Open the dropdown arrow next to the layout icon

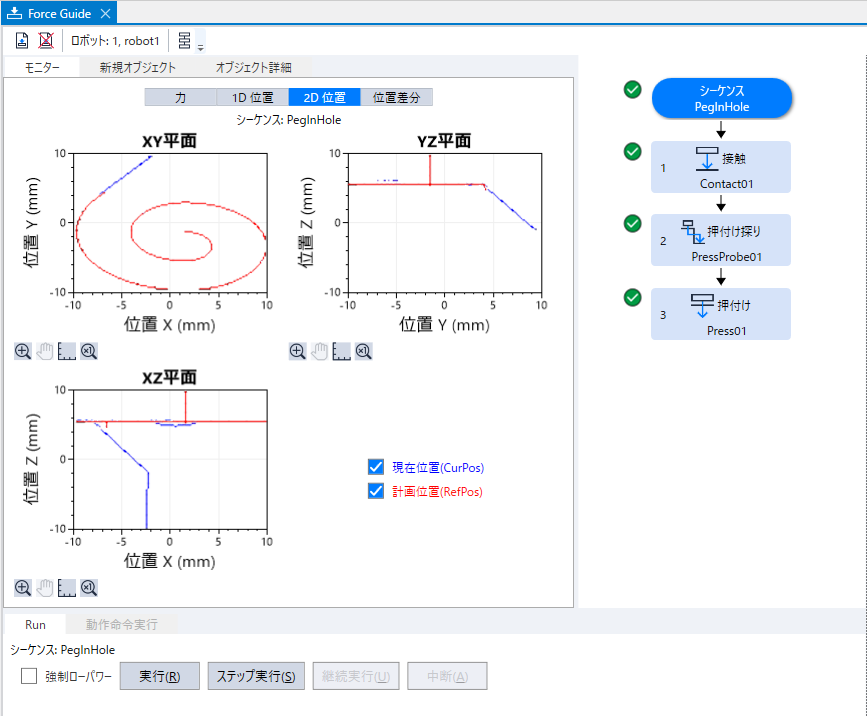point(200,42)
